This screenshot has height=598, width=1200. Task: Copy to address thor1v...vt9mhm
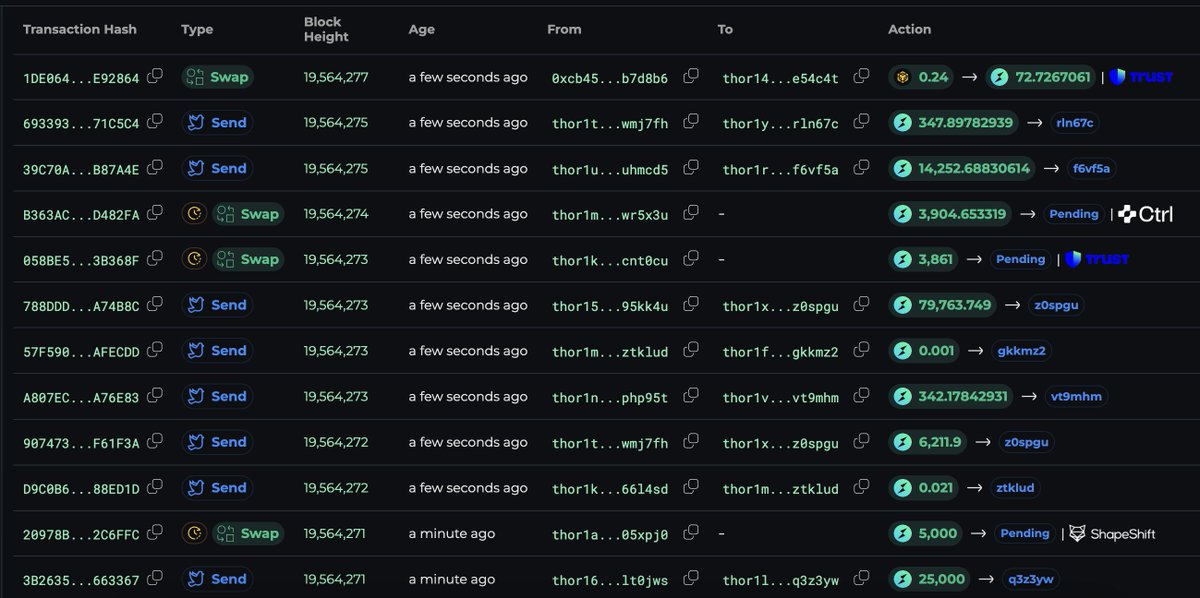click(x=861, y=396)
